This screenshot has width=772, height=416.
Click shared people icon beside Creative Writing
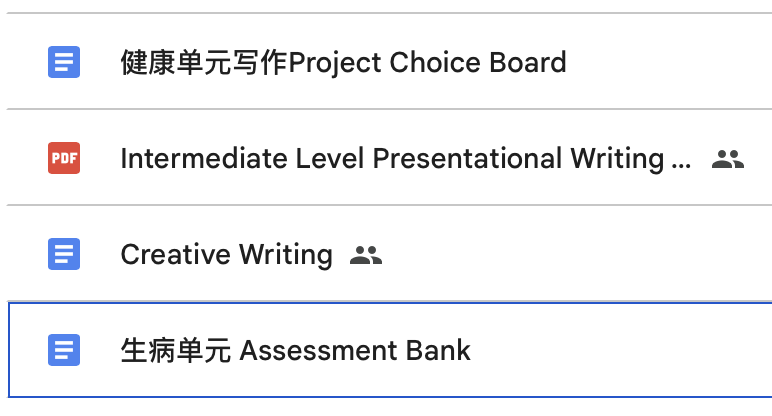(x=366, y=255)
